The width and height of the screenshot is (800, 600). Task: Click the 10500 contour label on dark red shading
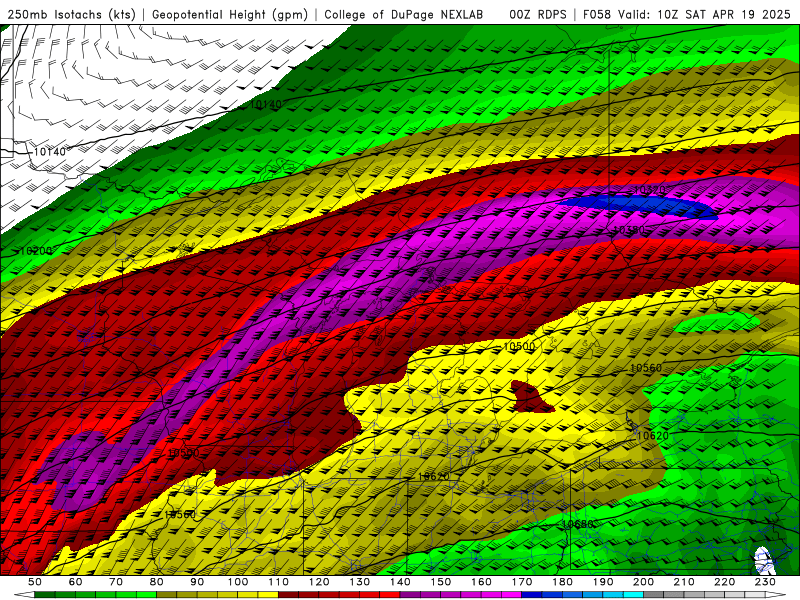click(x=183, y=453)
